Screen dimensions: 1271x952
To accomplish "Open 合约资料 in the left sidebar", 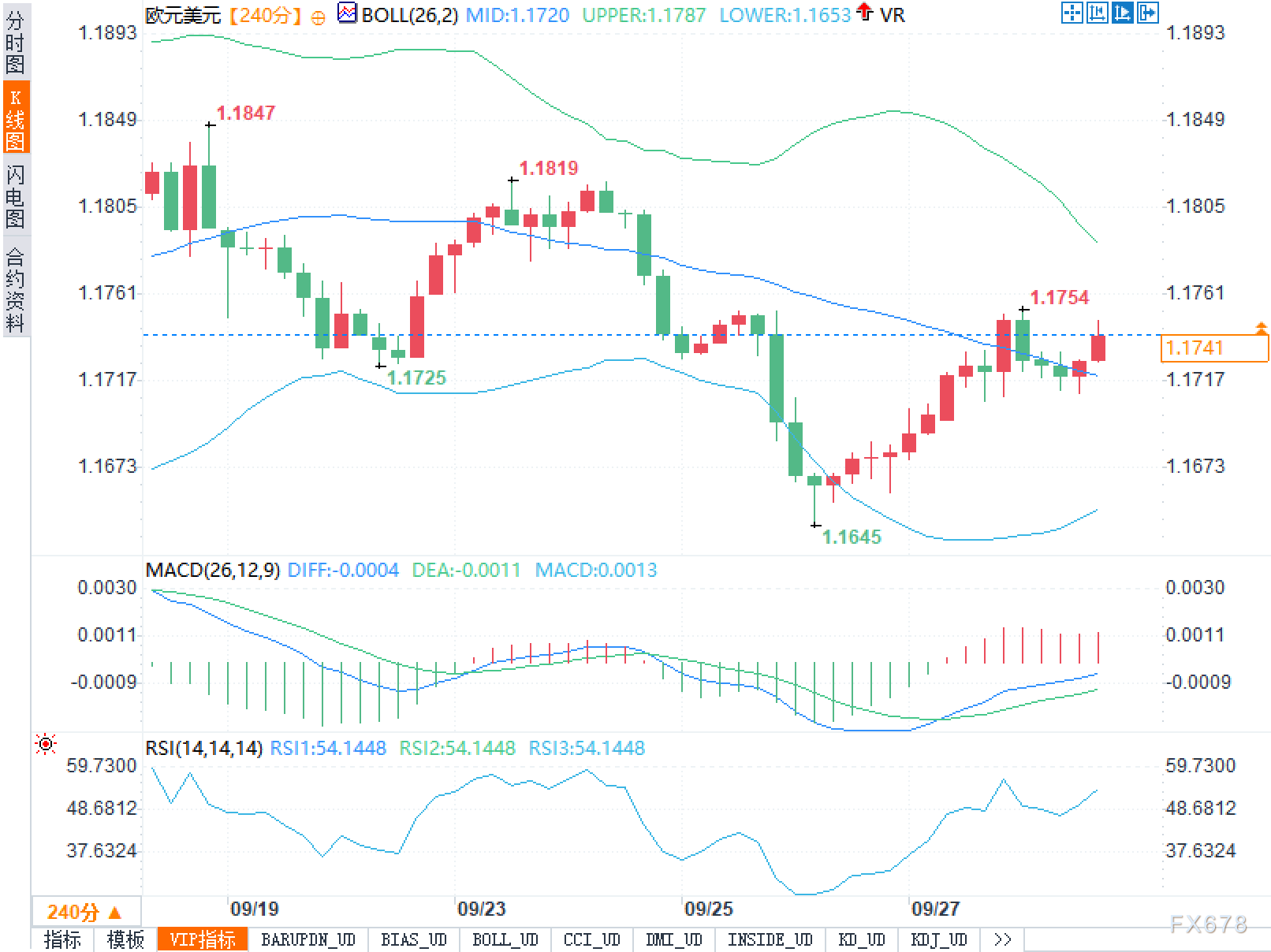I will [16, 288].
